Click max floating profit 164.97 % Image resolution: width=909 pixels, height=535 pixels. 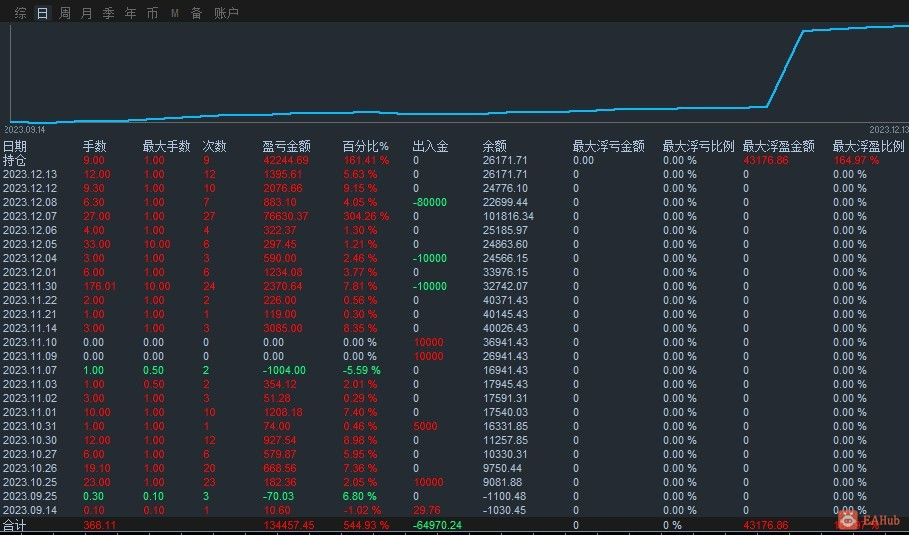856,160
